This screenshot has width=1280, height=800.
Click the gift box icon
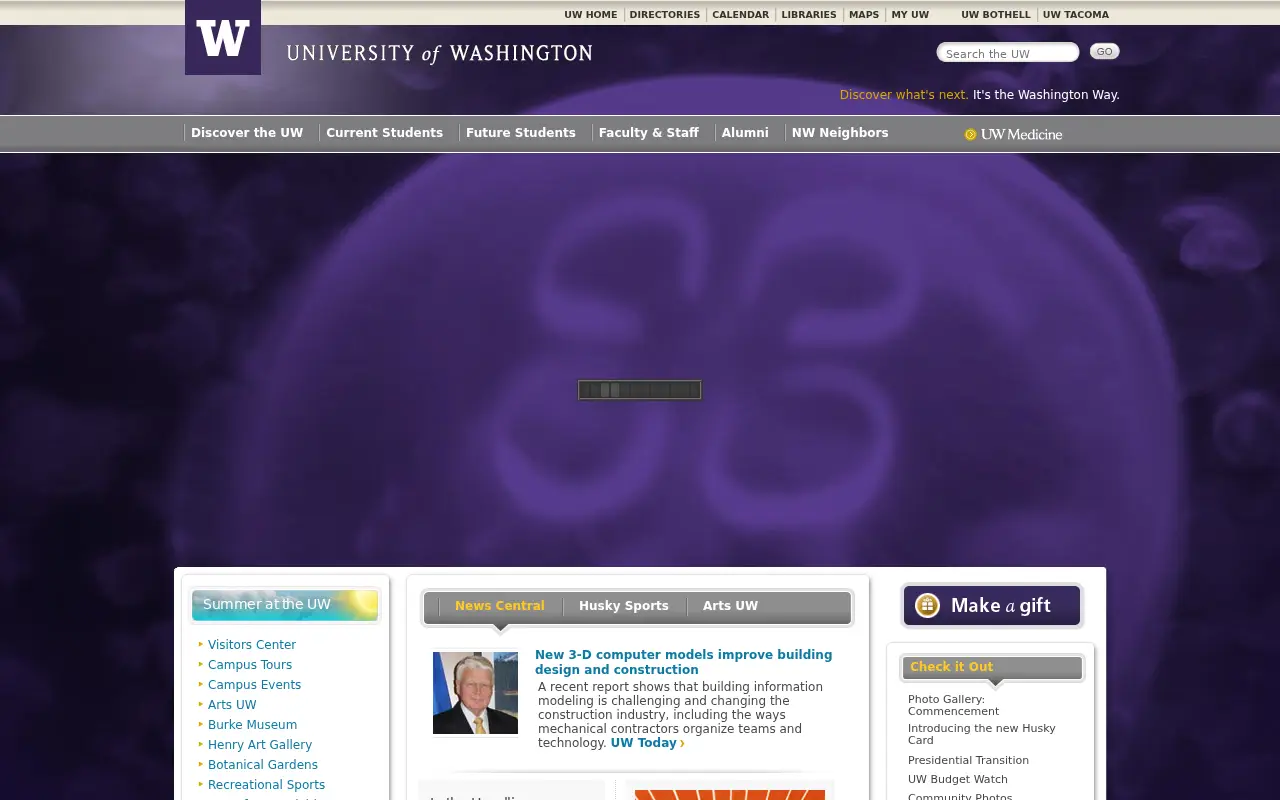927,606
